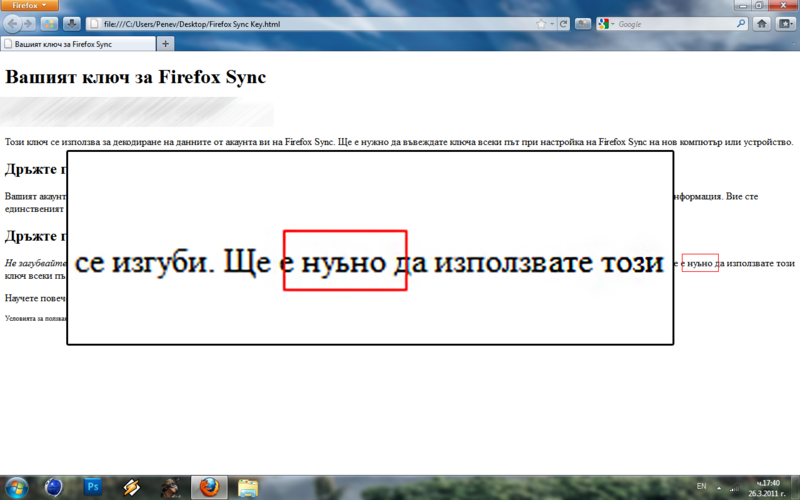
Task: Open the clock showing 17:40
Action: (768, 488)
